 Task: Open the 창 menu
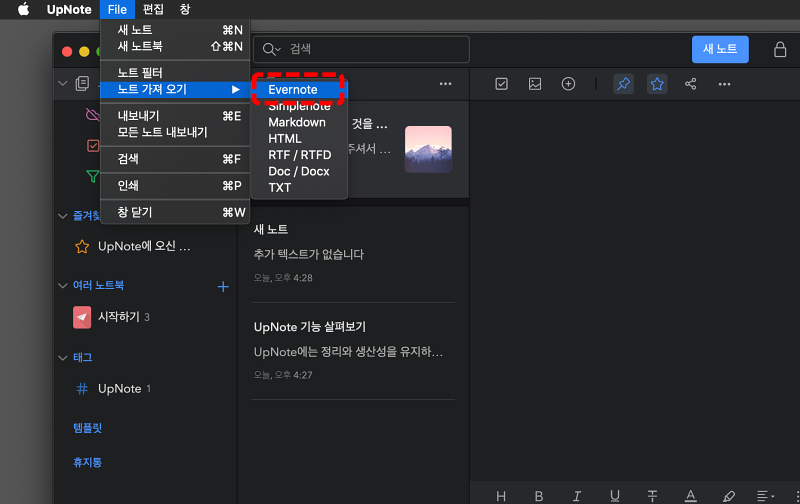tap(185, 9)
